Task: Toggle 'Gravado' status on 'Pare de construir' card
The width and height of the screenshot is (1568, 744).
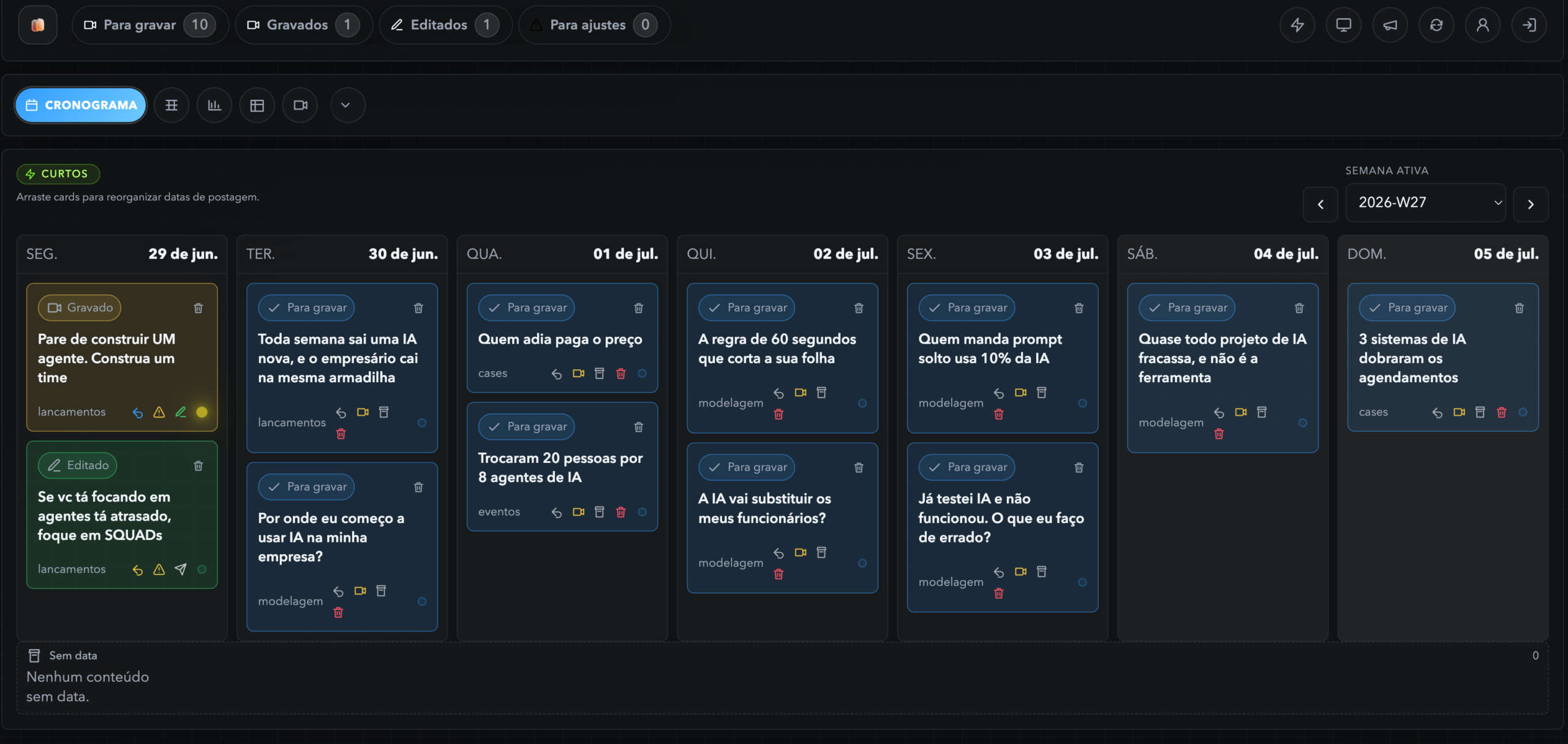Action: tap(80, 307)
